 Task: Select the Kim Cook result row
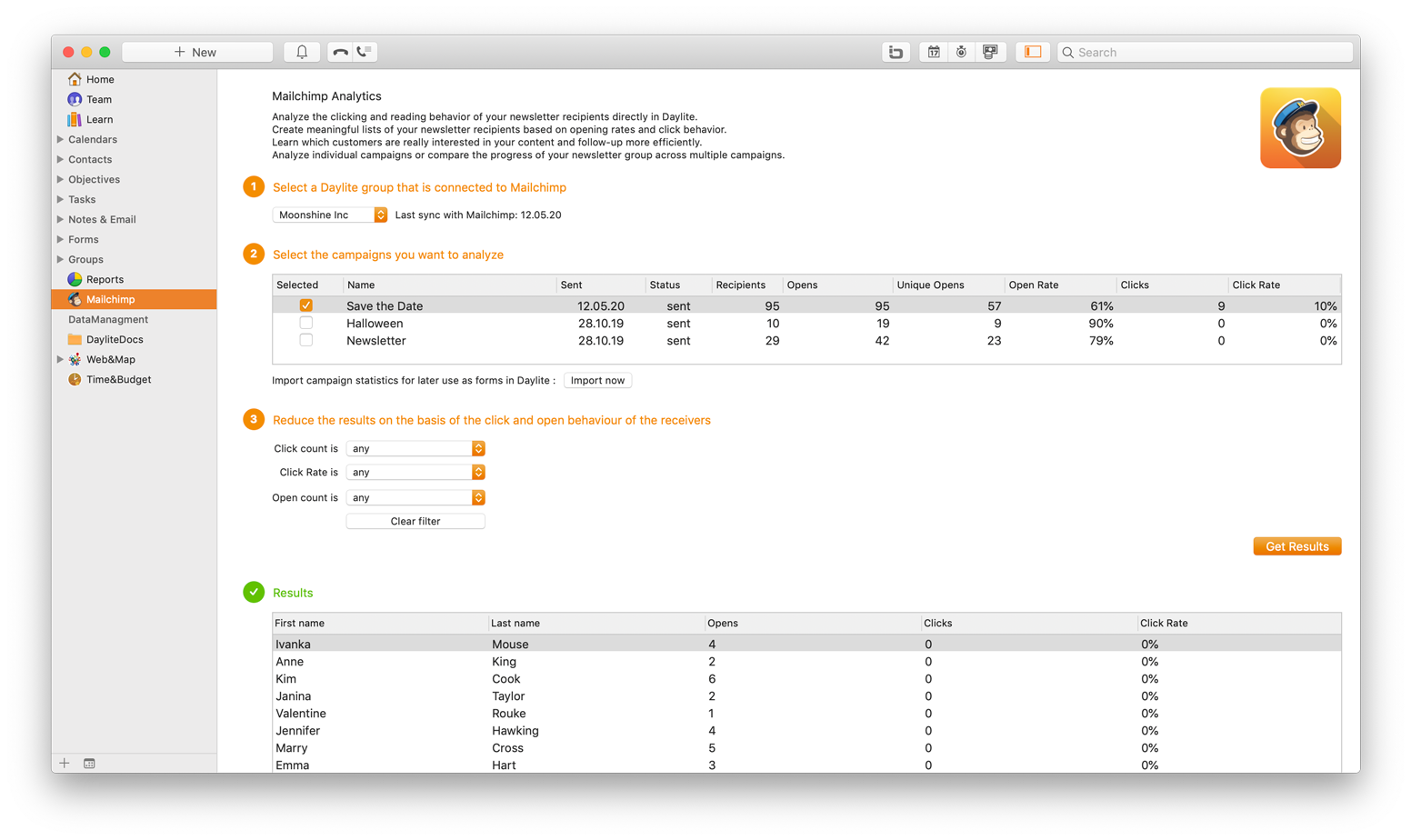pos(806,678)
